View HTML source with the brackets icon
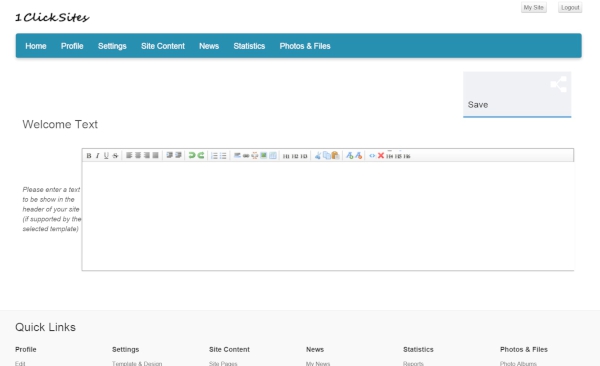600x366 pixels. click(x=372, y=155)
